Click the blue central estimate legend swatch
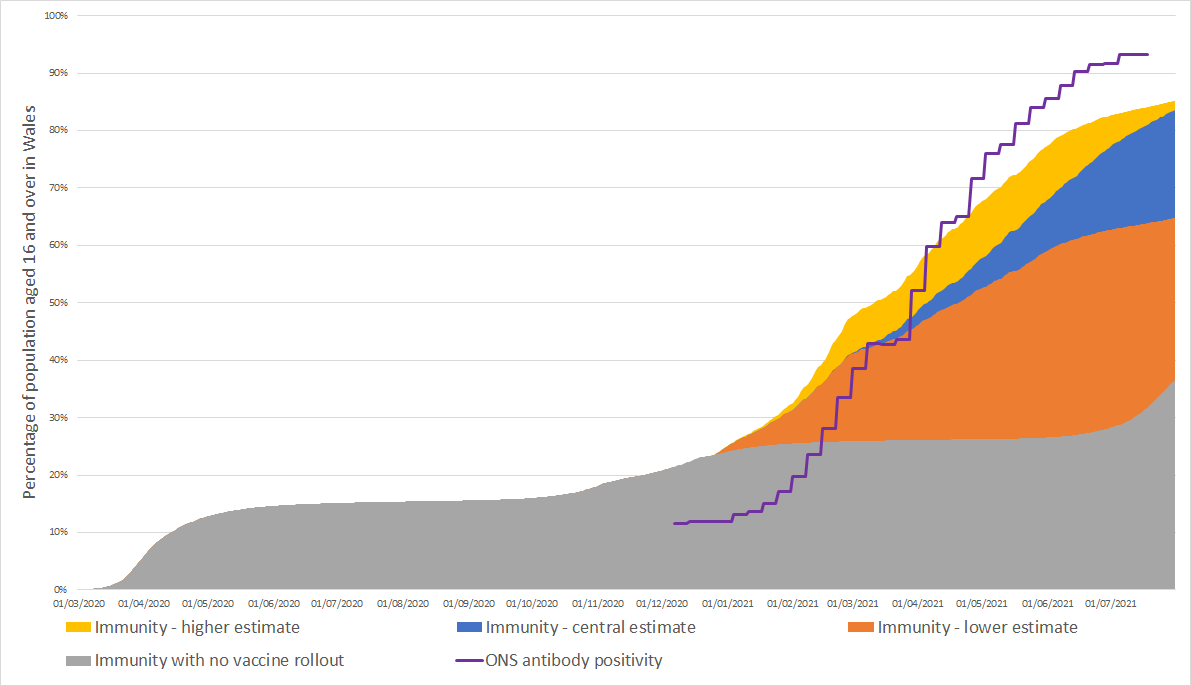 pyautogui.click(x=469, y=628)
